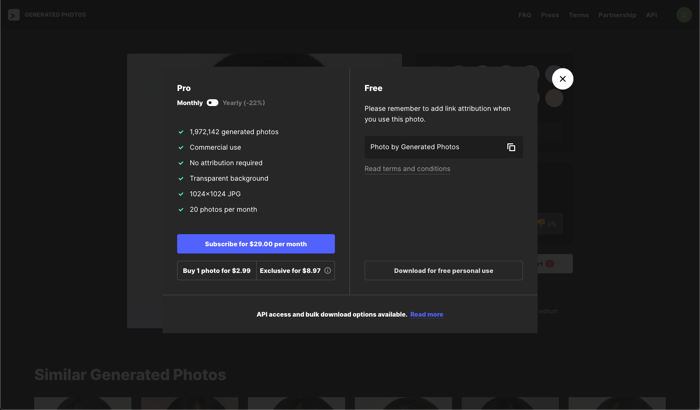Open Read terms and conditions link
The width and height of the screenshot is (700, 410).
[407, 169]
